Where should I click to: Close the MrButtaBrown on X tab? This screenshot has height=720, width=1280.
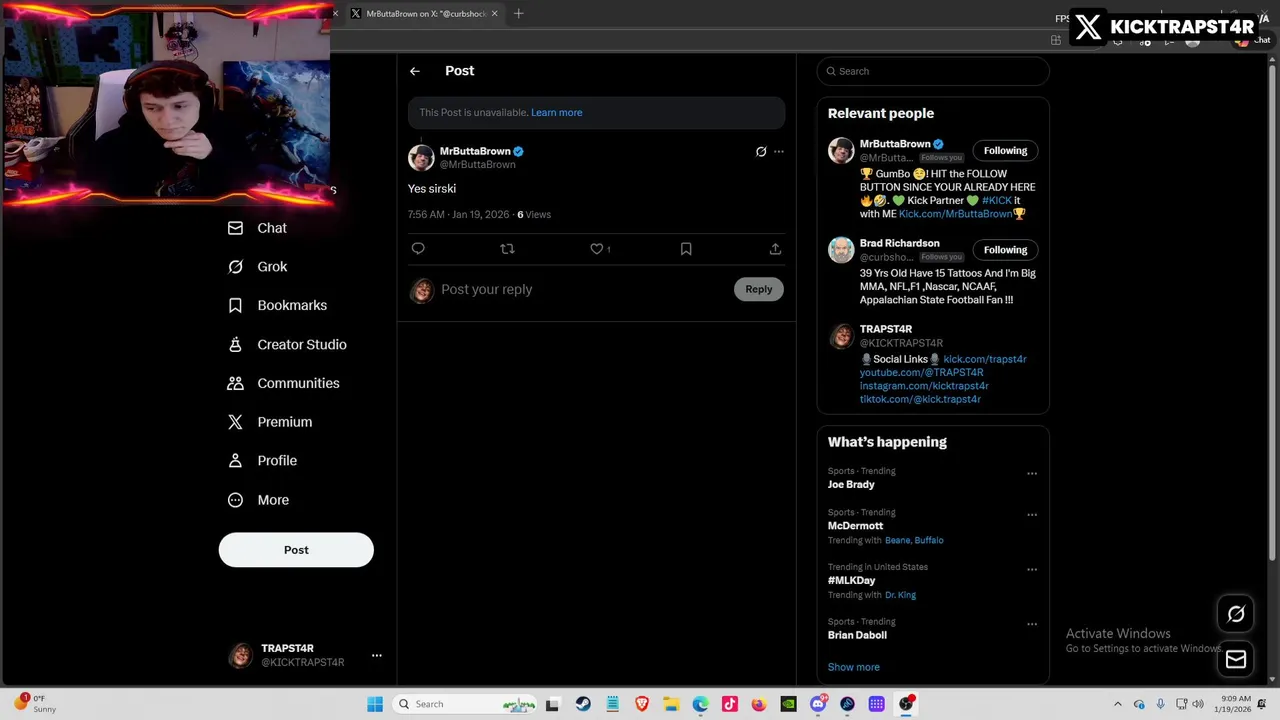point(494,14)
